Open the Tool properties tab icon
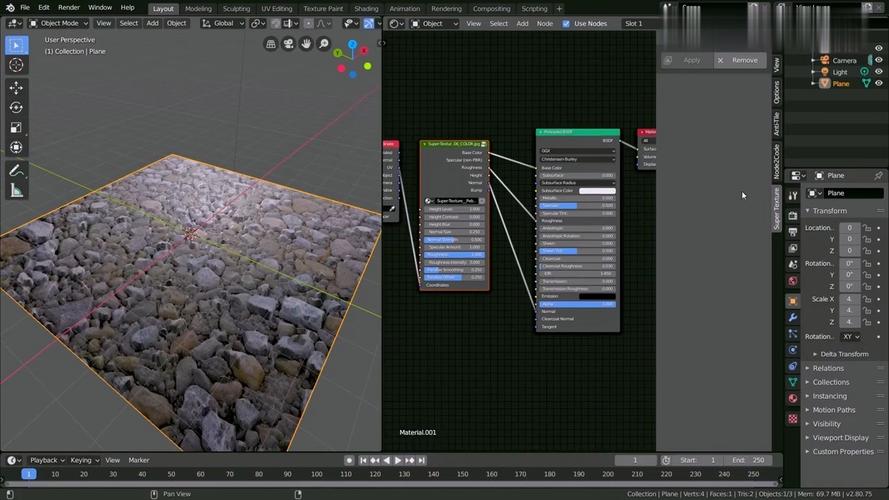The width and height of the screenshot is (889, 500). tap(793, 196)
